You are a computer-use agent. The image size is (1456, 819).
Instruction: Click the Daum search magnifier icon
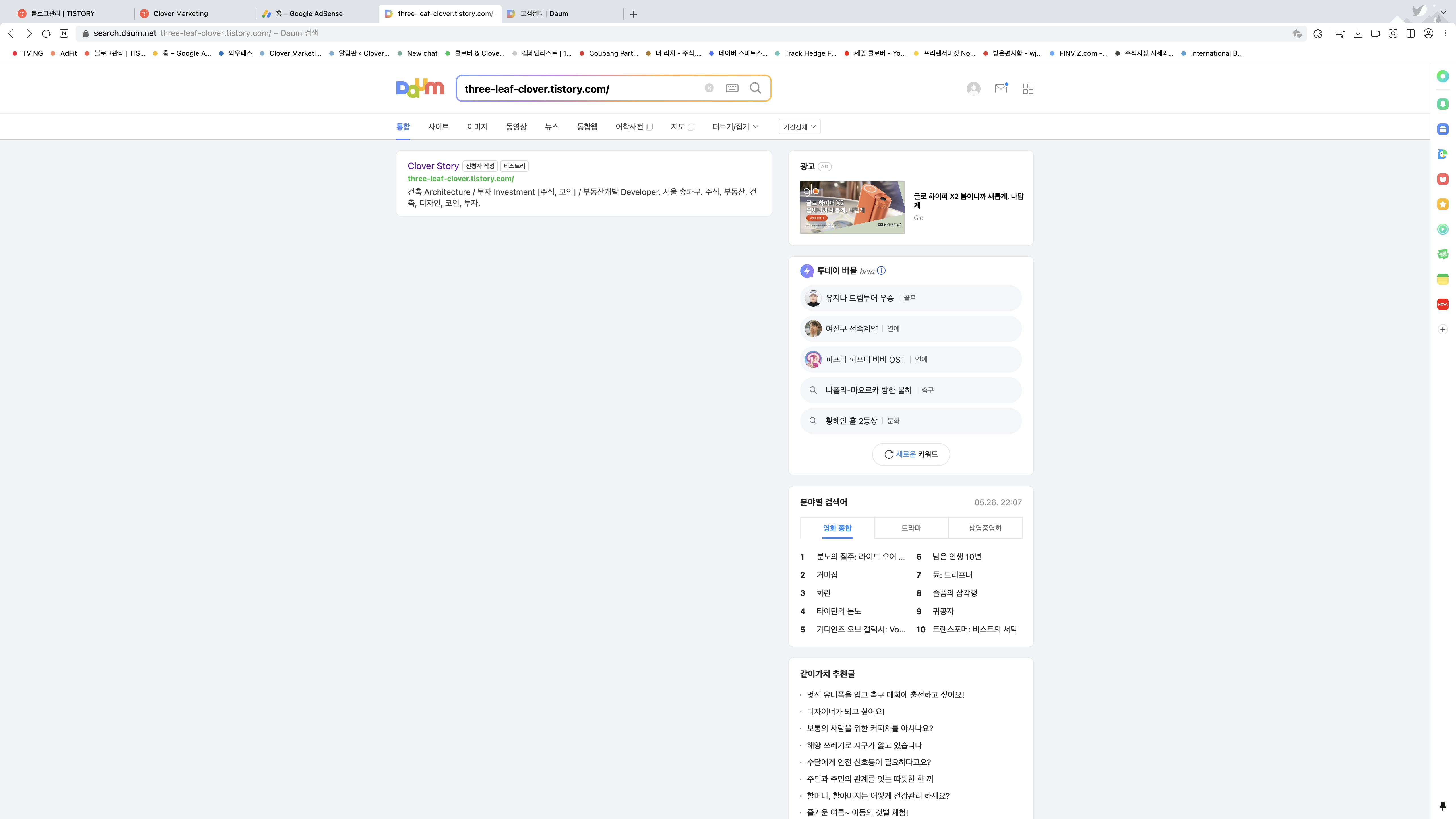pyautogui.click(x=755, y=88)
